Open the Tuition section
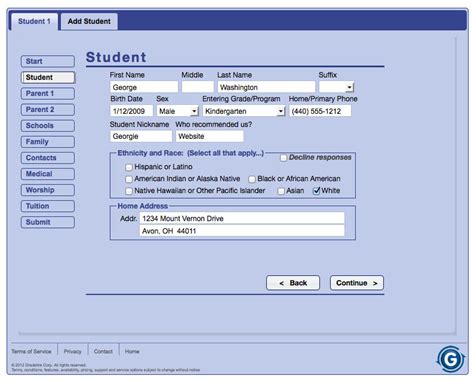474x382 pixels. point(48,206)
